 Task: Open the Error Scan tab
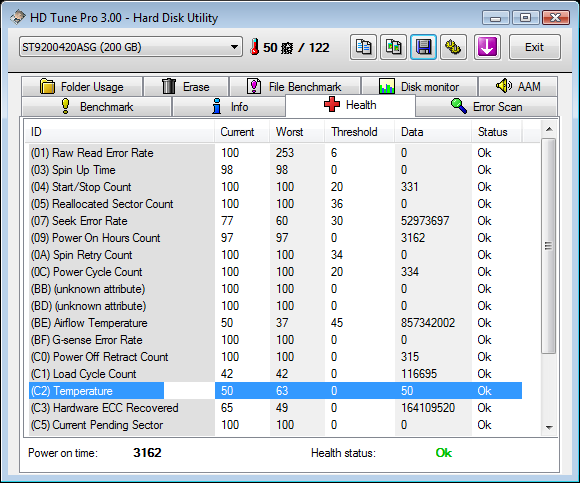click(486, 107)
